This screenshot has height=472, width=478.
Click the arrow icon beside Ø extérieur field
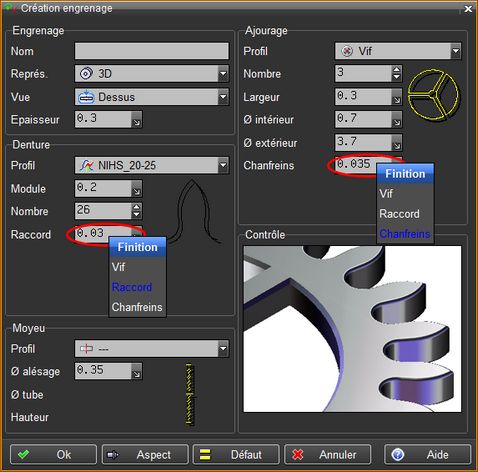[396, 143]
